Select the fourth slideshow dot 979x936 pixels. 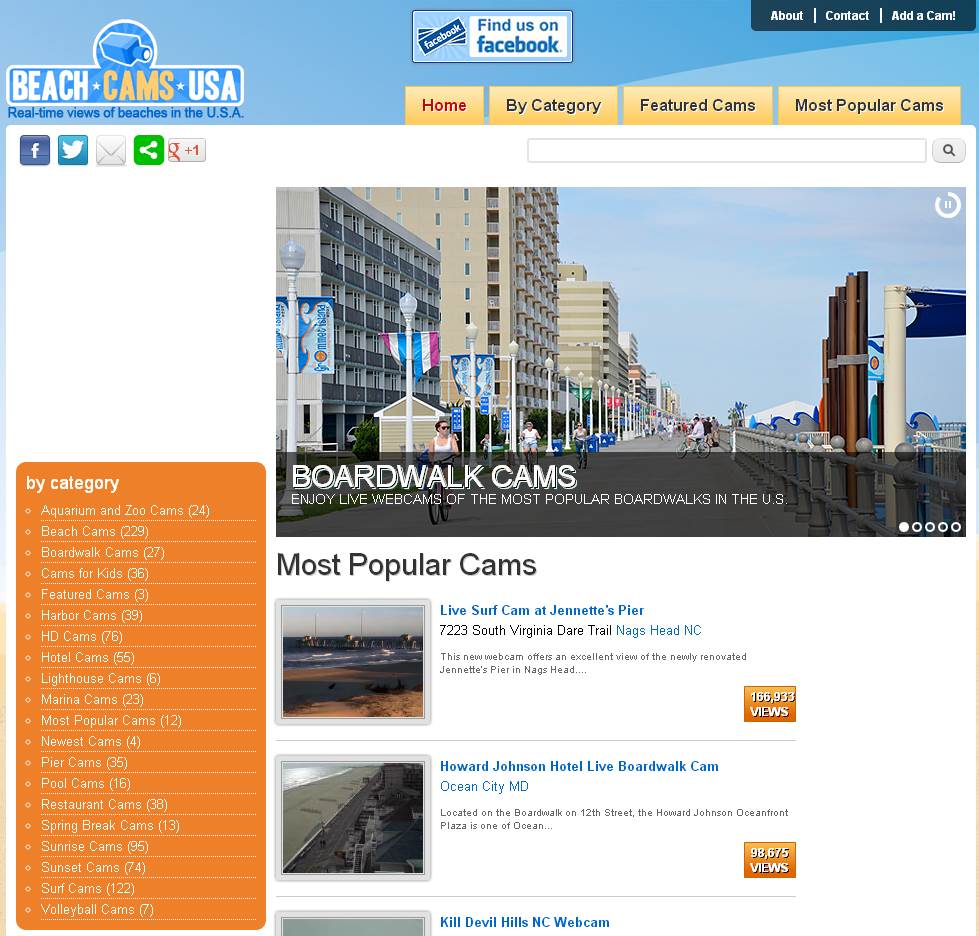tap(943, 527)
